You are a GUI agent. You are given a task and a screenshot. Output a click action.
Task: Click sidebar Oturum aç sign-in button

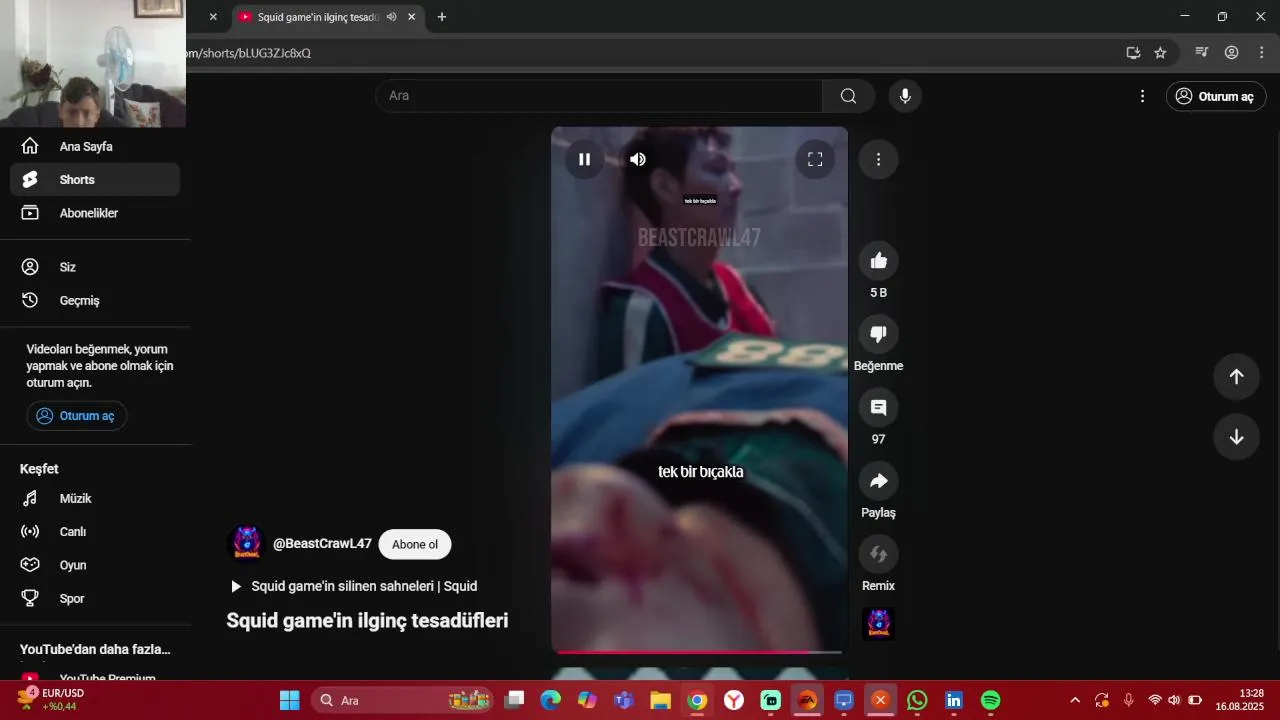point(77,416)
